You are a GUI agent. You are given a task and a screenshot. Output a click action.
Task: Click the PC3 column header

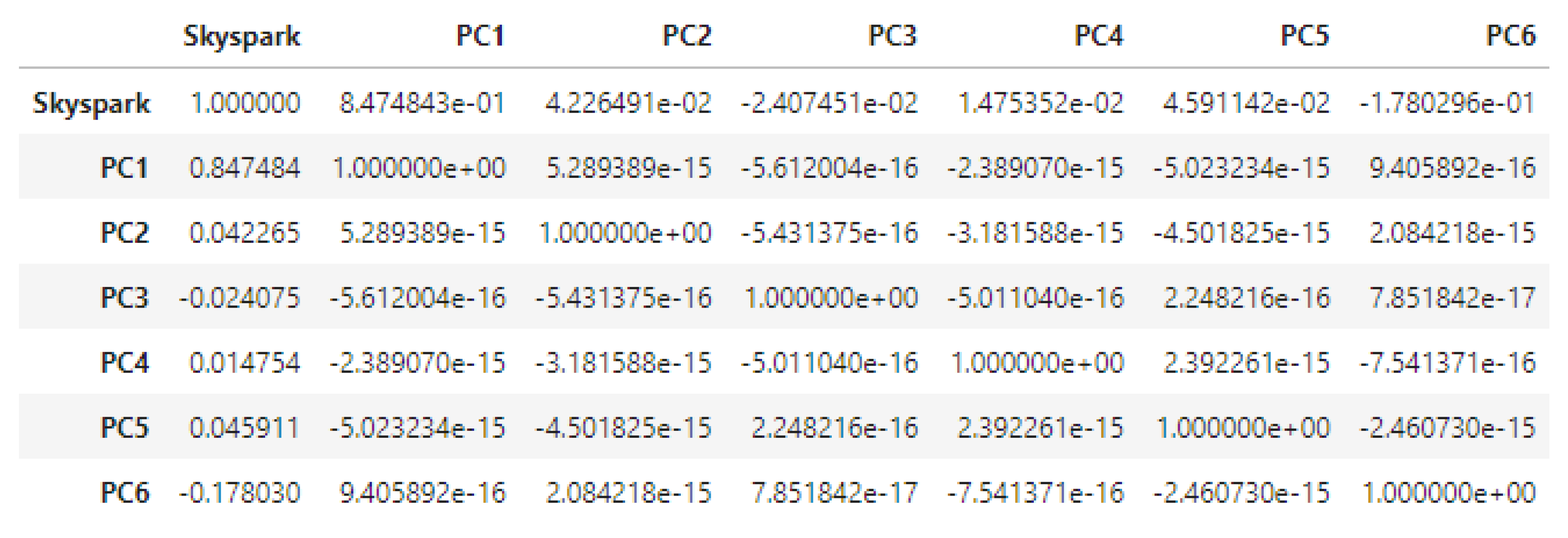coord(892,36)
